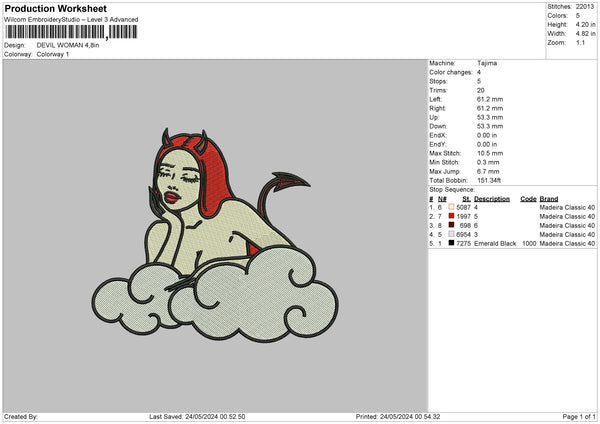Click the 'Emerald Black' description

495,243
